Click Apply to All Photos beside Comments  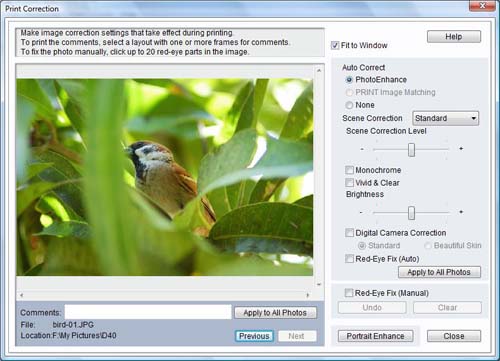coord(275,313)
